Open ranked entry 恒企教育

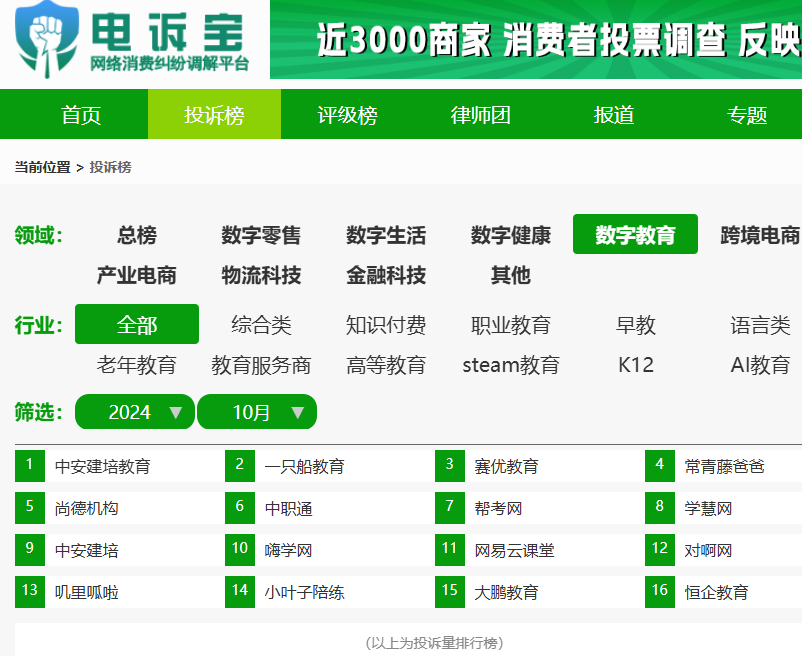pos(717,592)
